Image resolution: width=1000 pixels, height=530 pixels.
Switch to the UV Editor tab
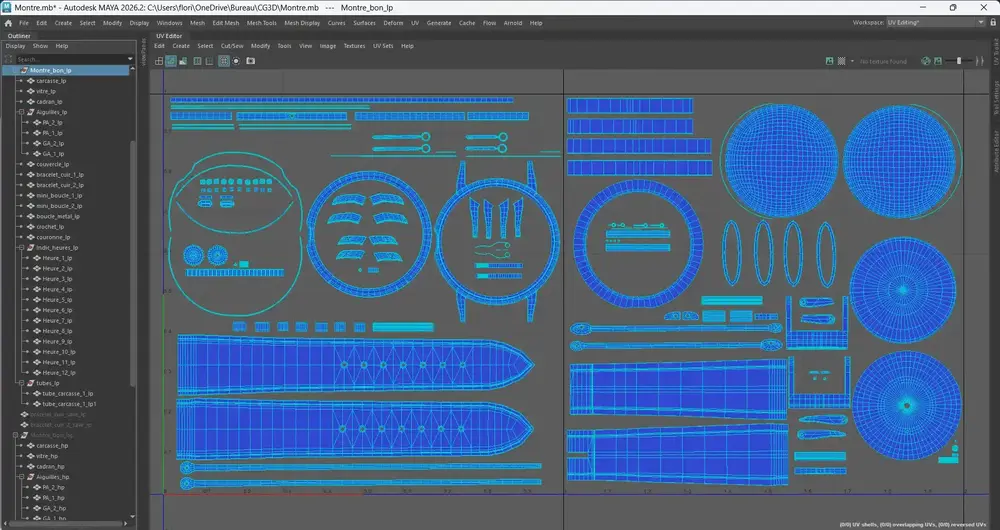(169, 36)
